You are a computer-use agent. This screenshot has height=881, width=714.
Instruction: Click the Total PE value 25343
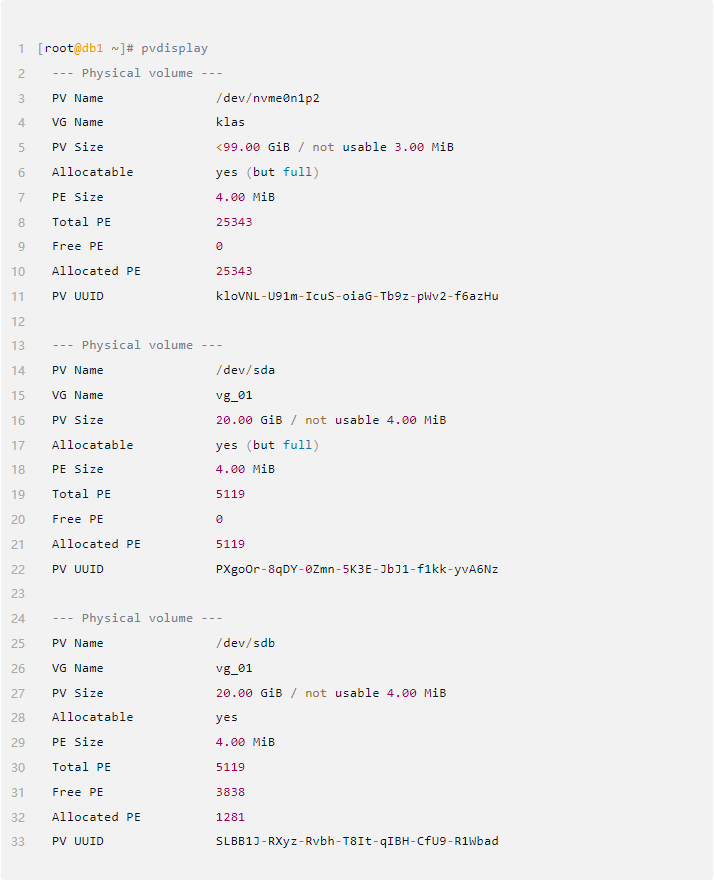click(x=234, y=222)
